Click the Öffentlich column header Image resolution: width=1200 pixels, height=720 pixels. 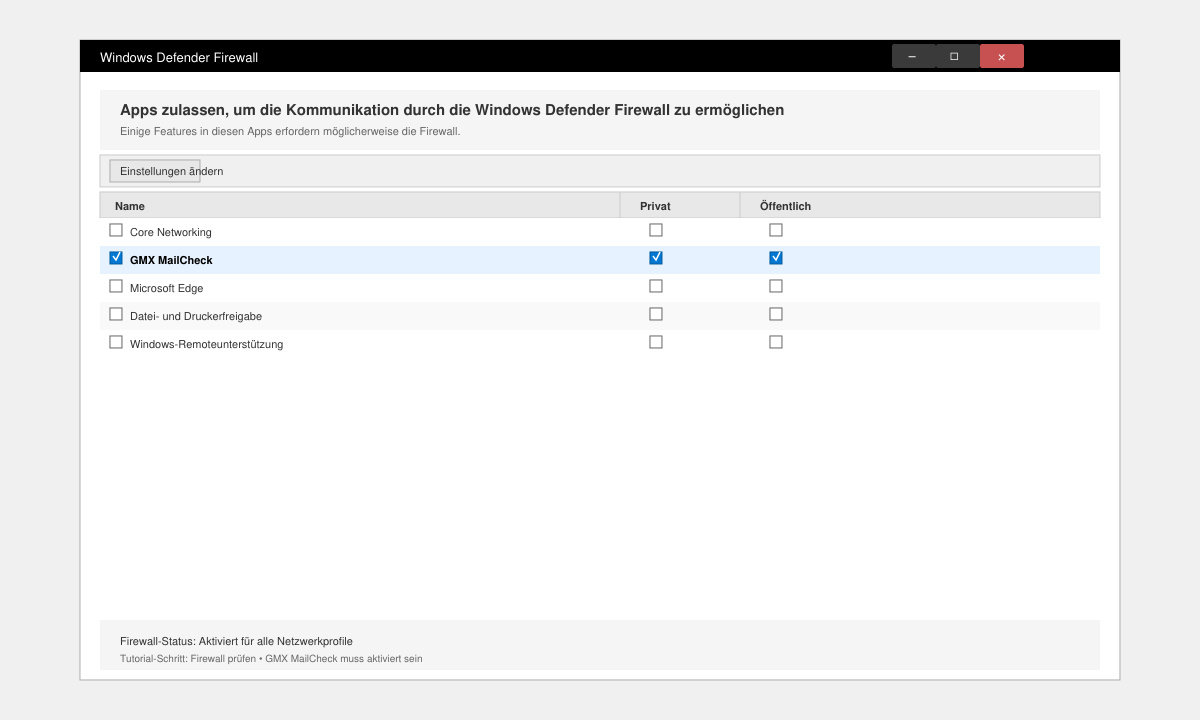pyautogui.click(x=920, y=205)
